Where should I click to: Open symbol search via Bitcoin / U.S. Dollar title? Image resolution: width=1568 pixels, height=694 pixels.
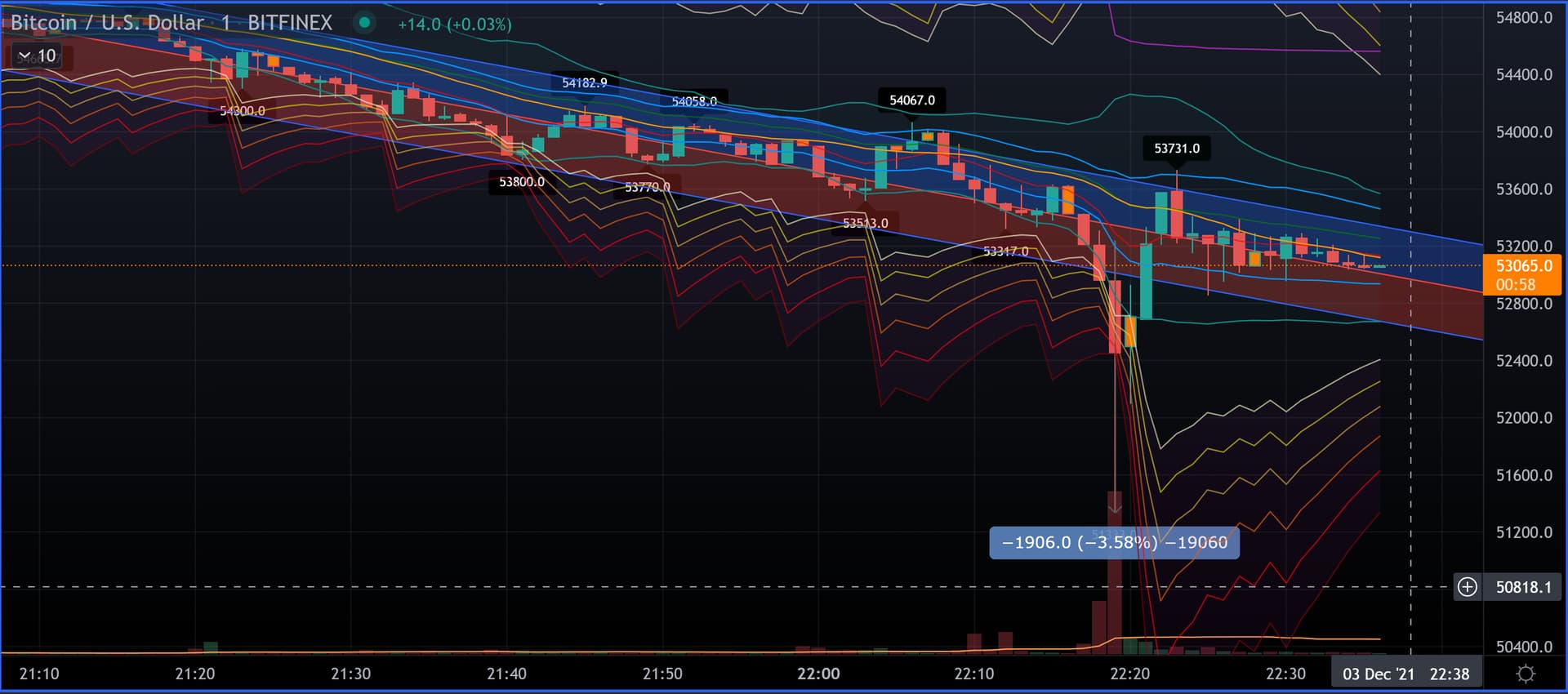tap(106, 23)
